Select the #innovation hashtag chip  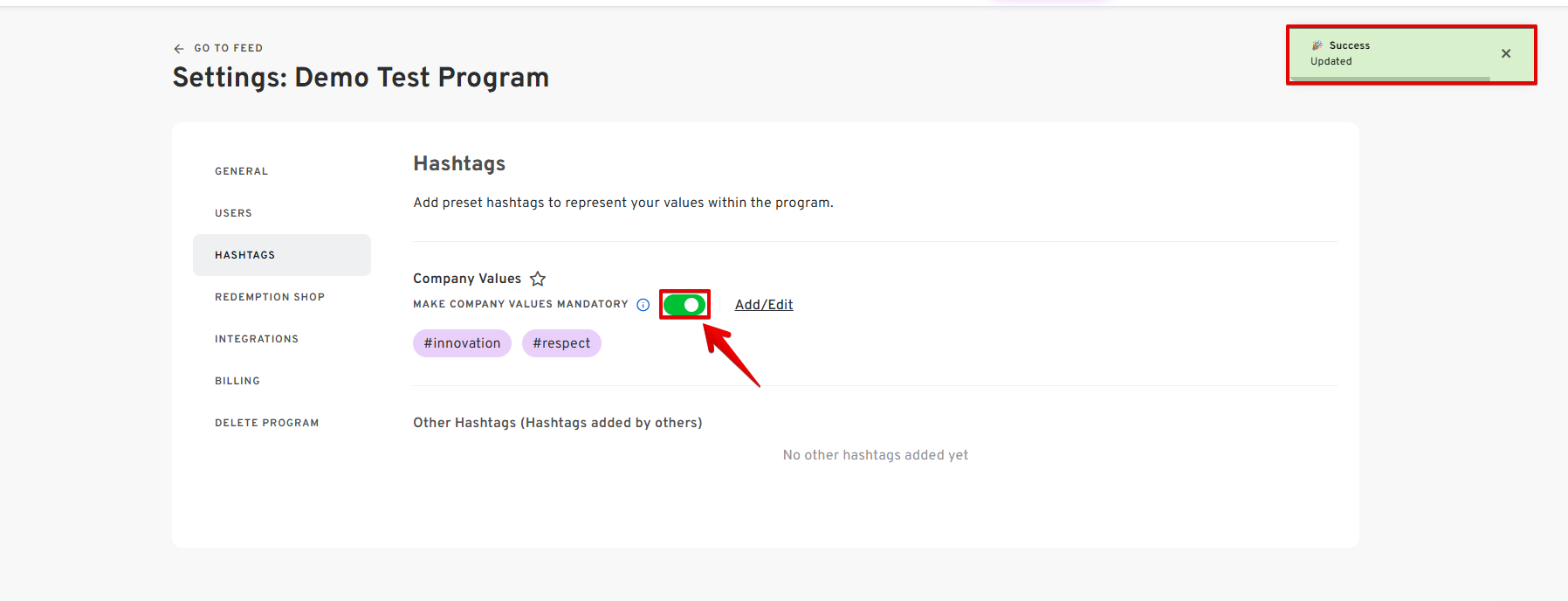click(x=462, y=343)
